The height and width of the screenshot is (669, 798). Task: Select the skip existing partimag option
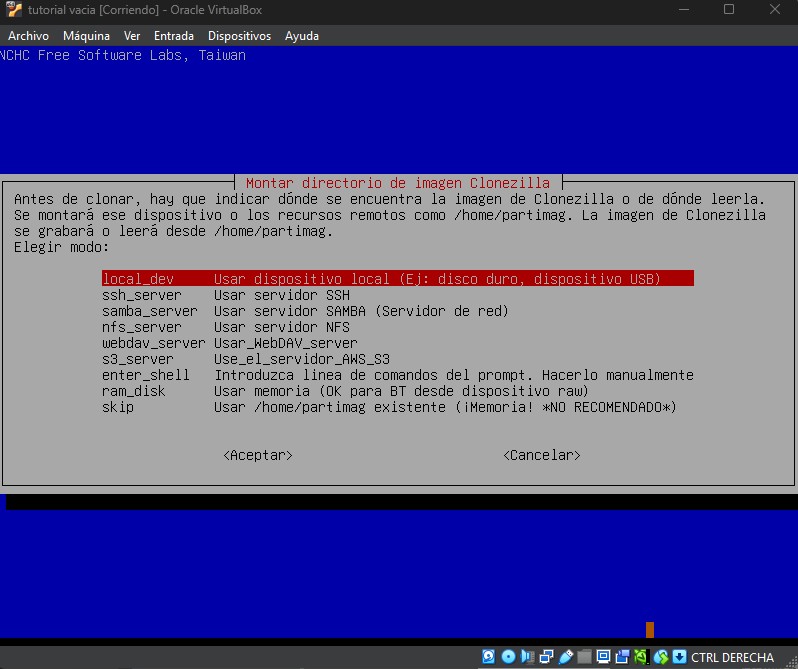[397, 407]
